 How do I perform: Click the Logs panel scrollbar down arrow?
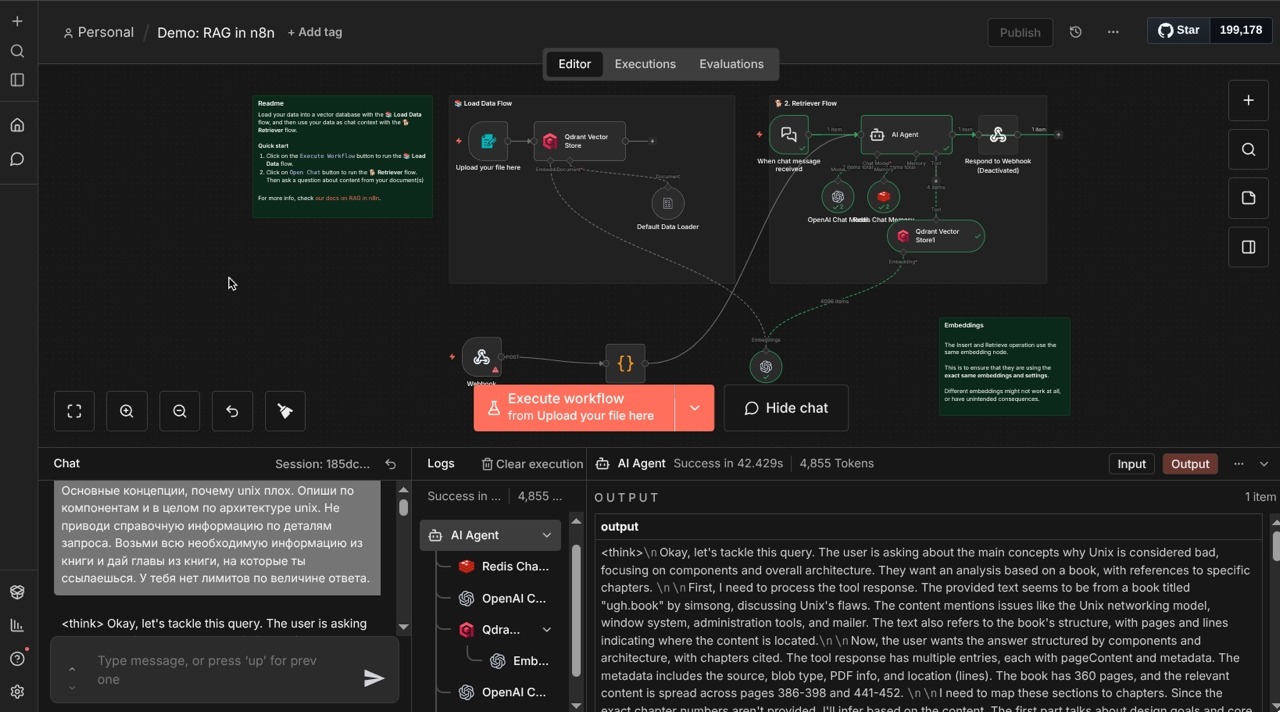576,705
